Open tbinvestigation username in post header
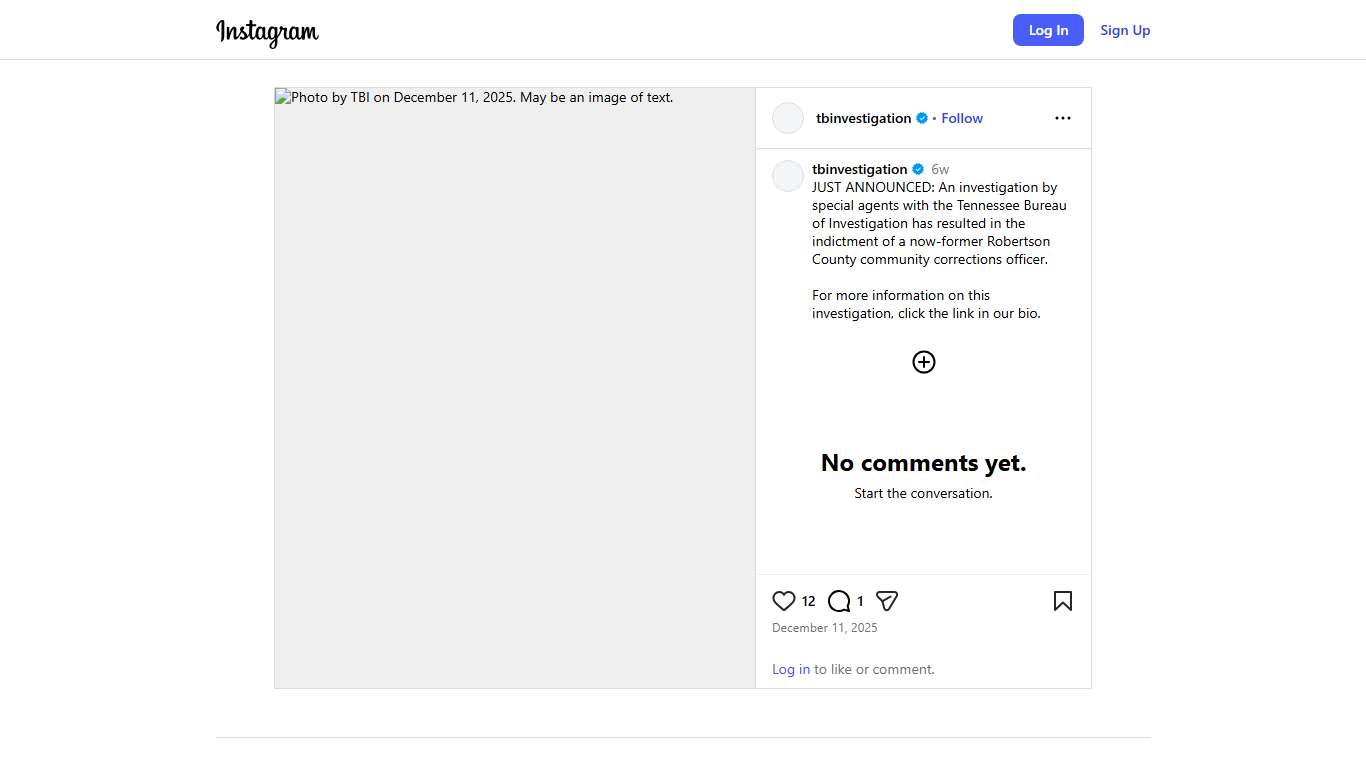 pyautogui.click(x=863, y=118)
